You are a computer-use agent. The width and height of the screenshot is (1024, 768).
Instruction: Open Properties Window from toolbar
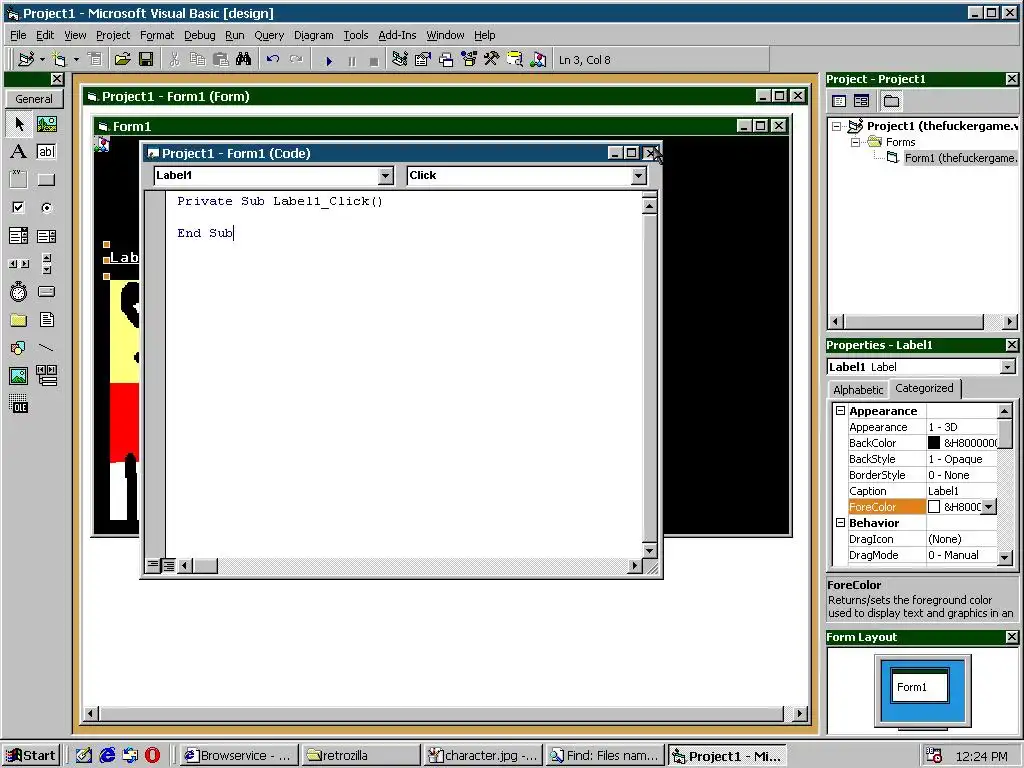tap(423, 60)
